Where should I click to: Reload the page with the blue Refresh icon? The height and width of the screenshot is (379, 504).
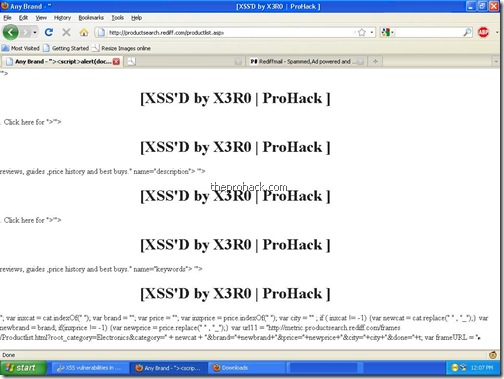pos(49,32)
